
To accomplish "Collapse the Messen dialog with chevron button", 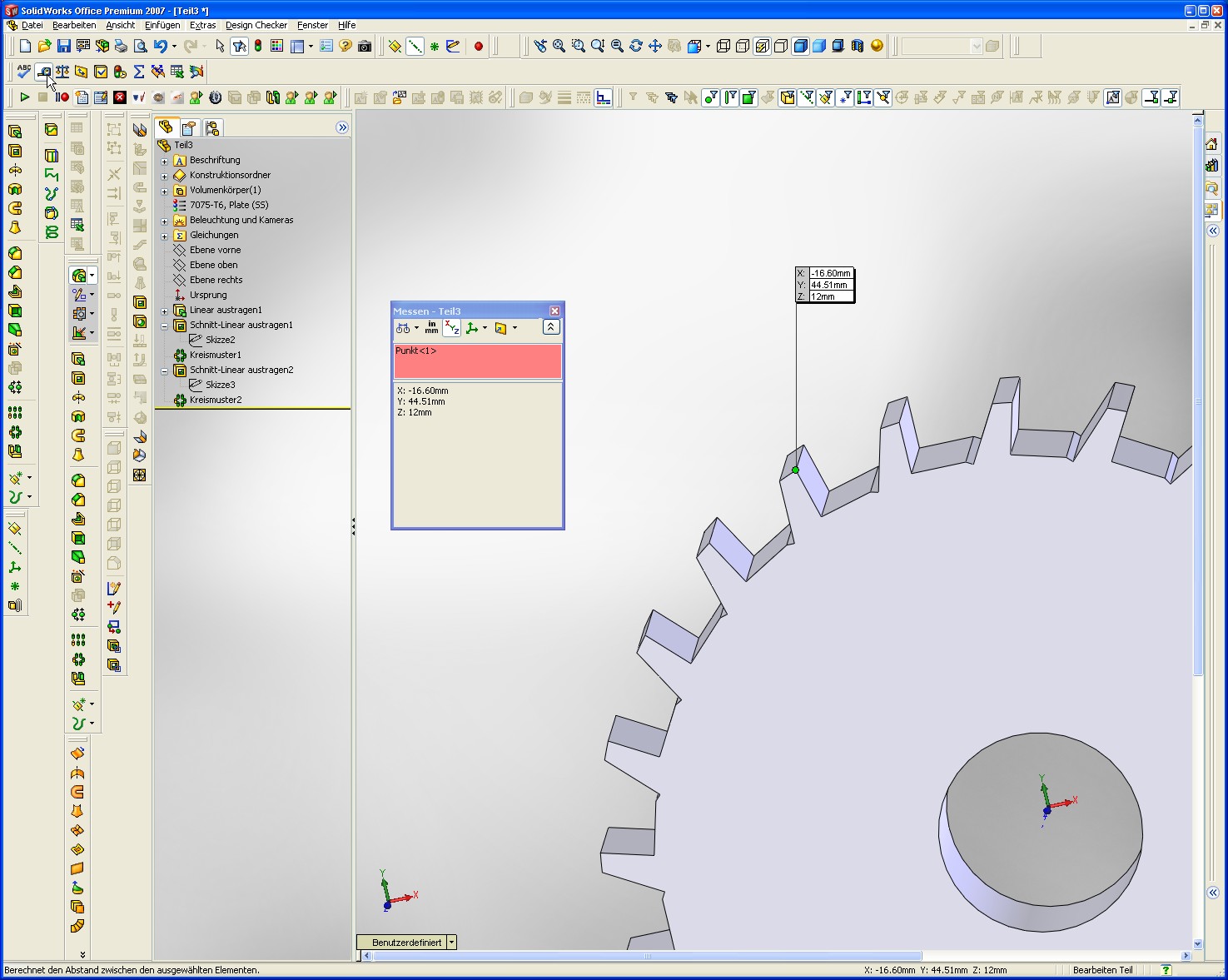I will [551, 328].
